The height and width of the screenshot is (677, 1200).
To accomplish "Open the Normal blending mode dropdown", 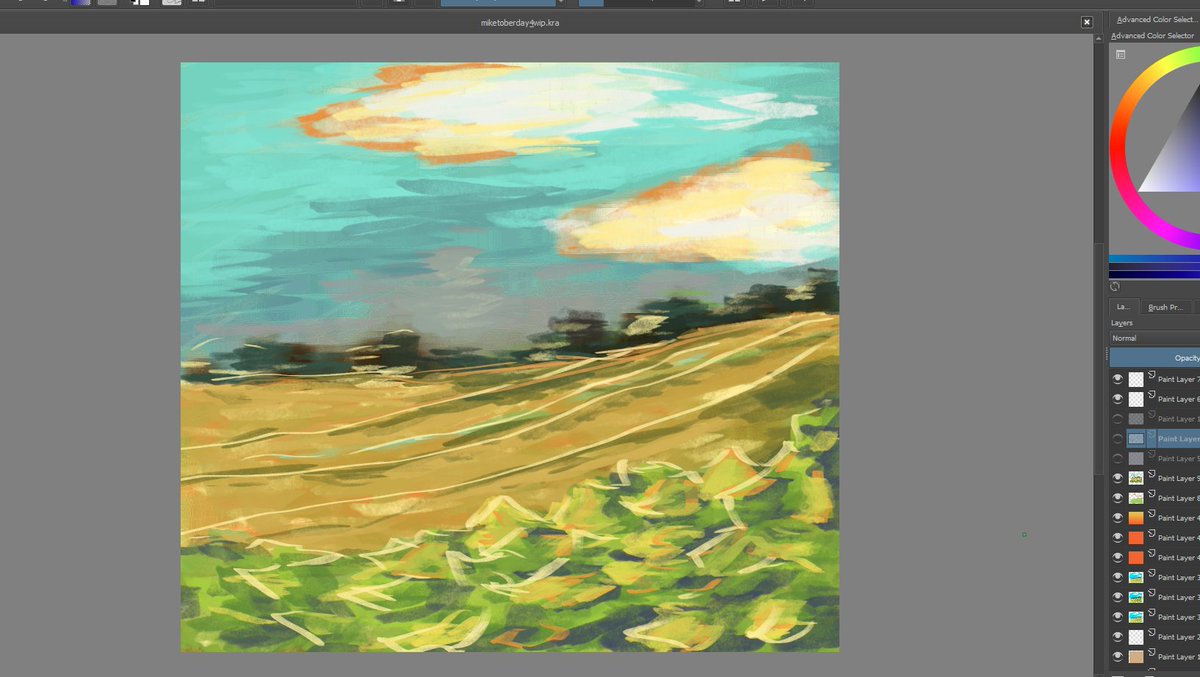I will [x=1154, y=338].
